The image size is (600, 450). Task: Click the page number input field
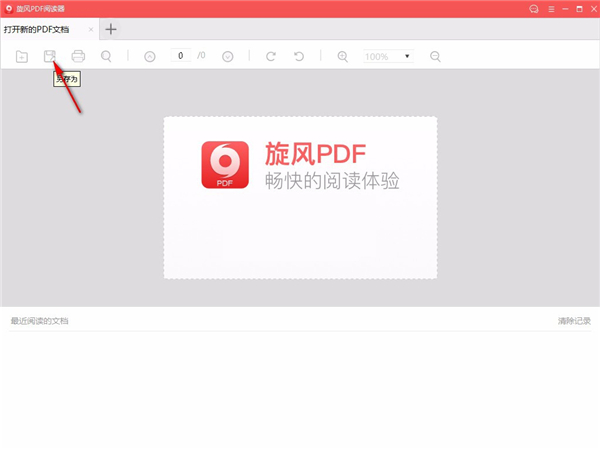pyautogui.click(x=181, y=56)
